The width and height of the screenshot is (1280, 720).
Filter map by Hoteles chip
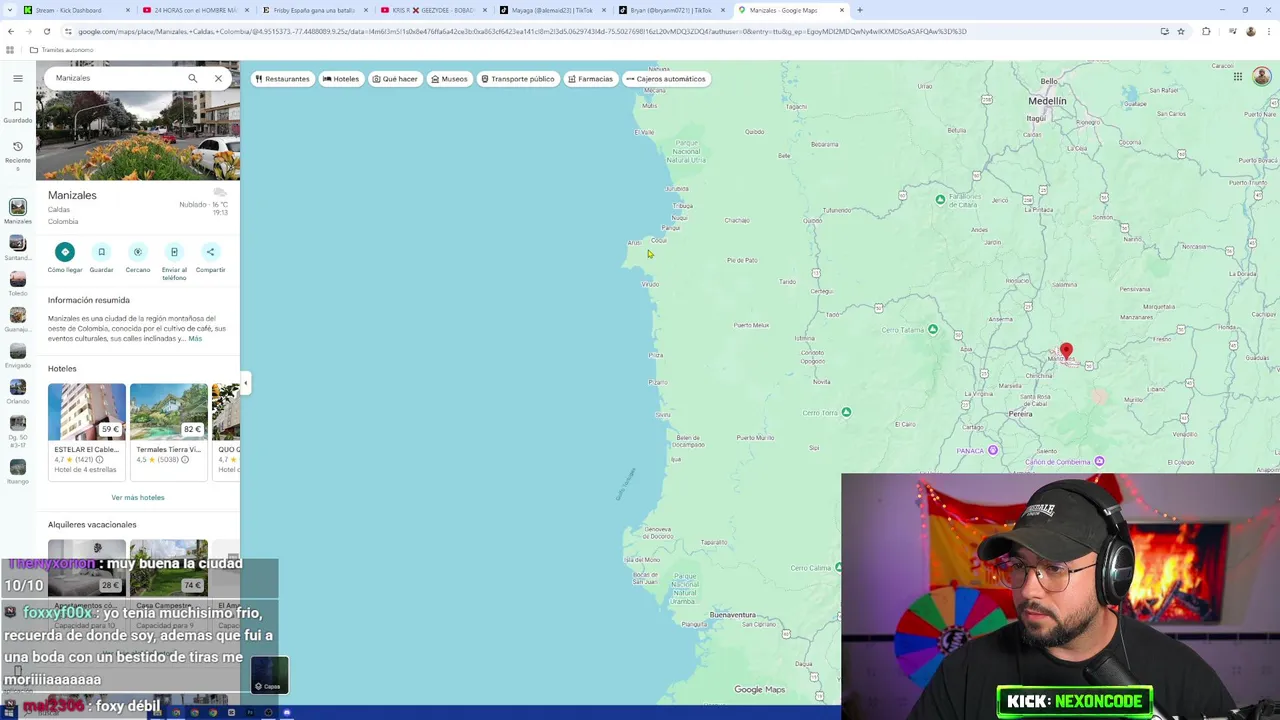point(341,79)
